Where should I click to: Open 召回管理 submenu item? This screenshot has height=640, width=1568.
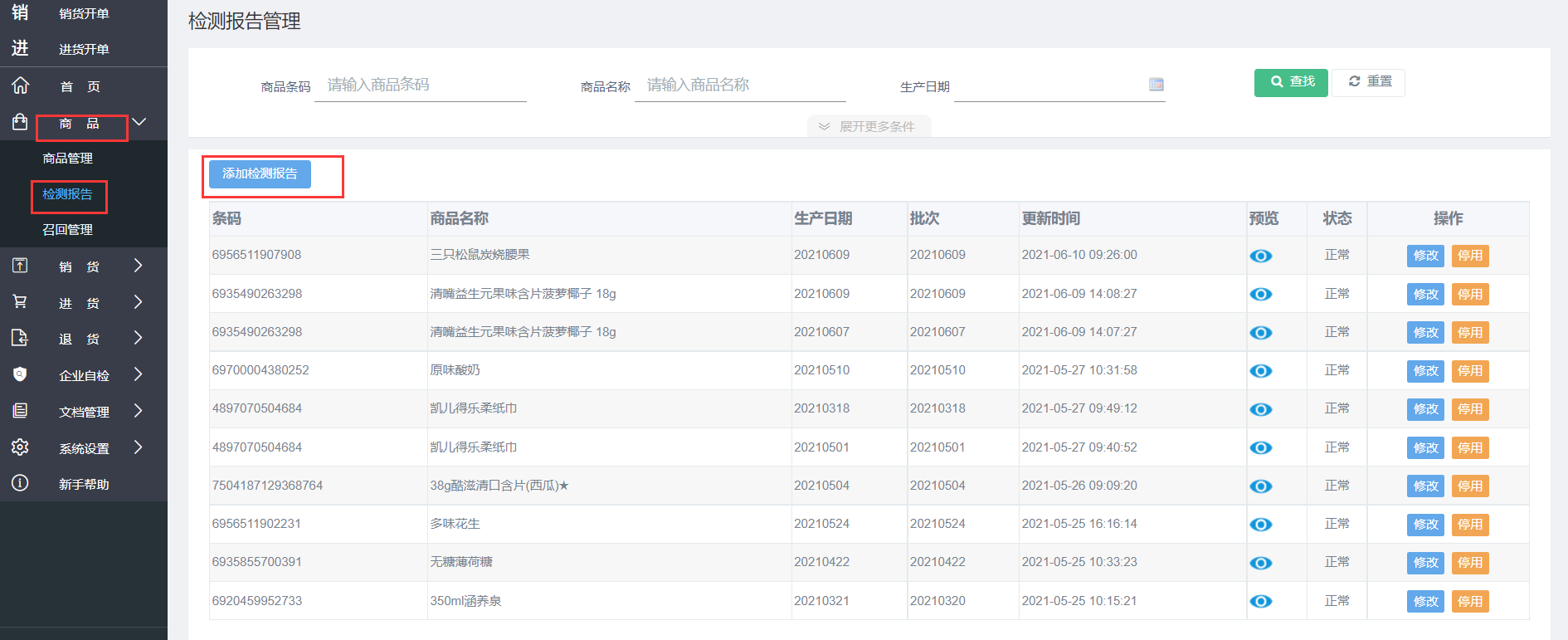(68, 229)
